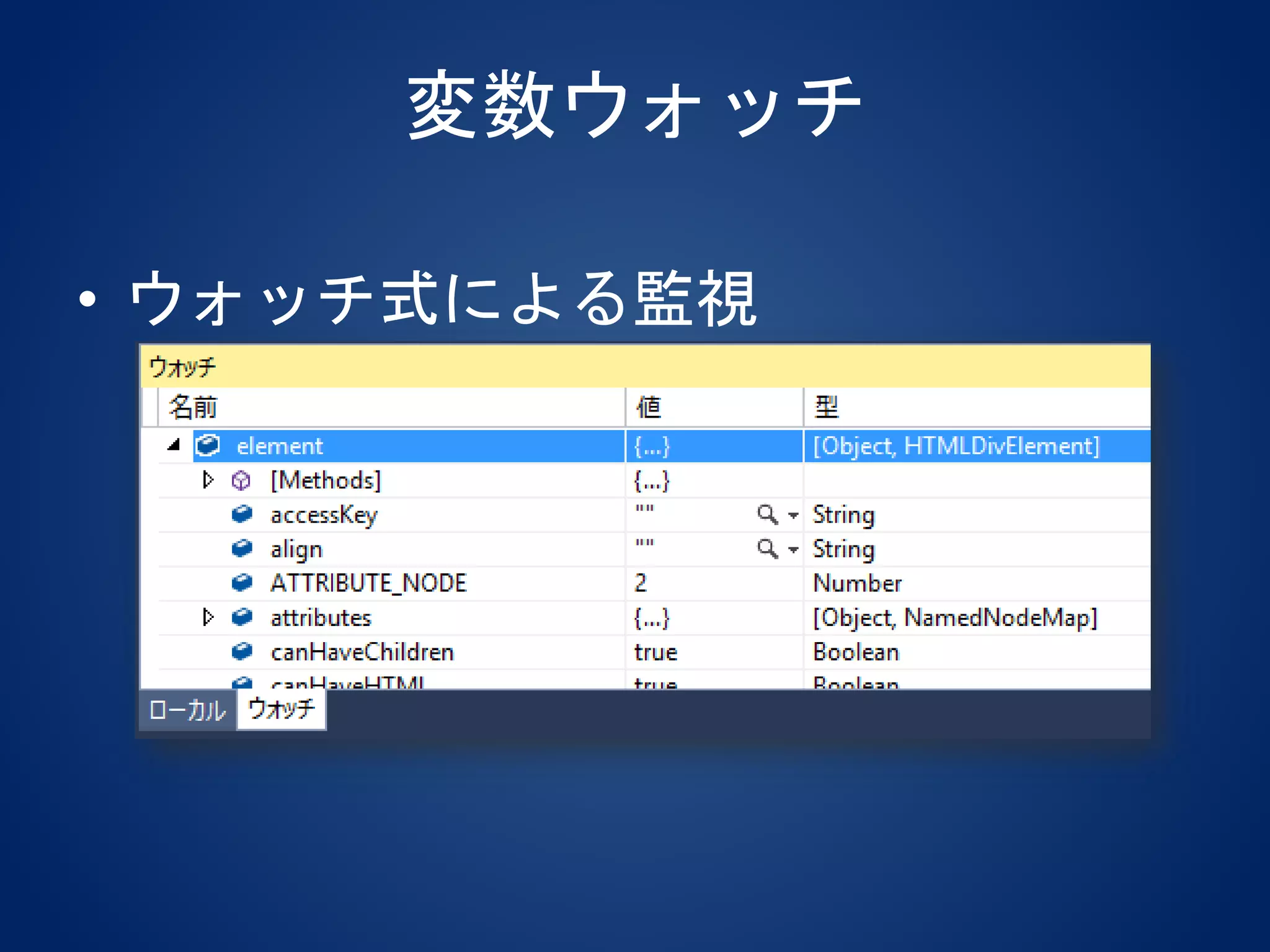1270x952 pixels.
Task: Open visualizer magnifier for accessKey value
Action: click(x=768, y=514)
